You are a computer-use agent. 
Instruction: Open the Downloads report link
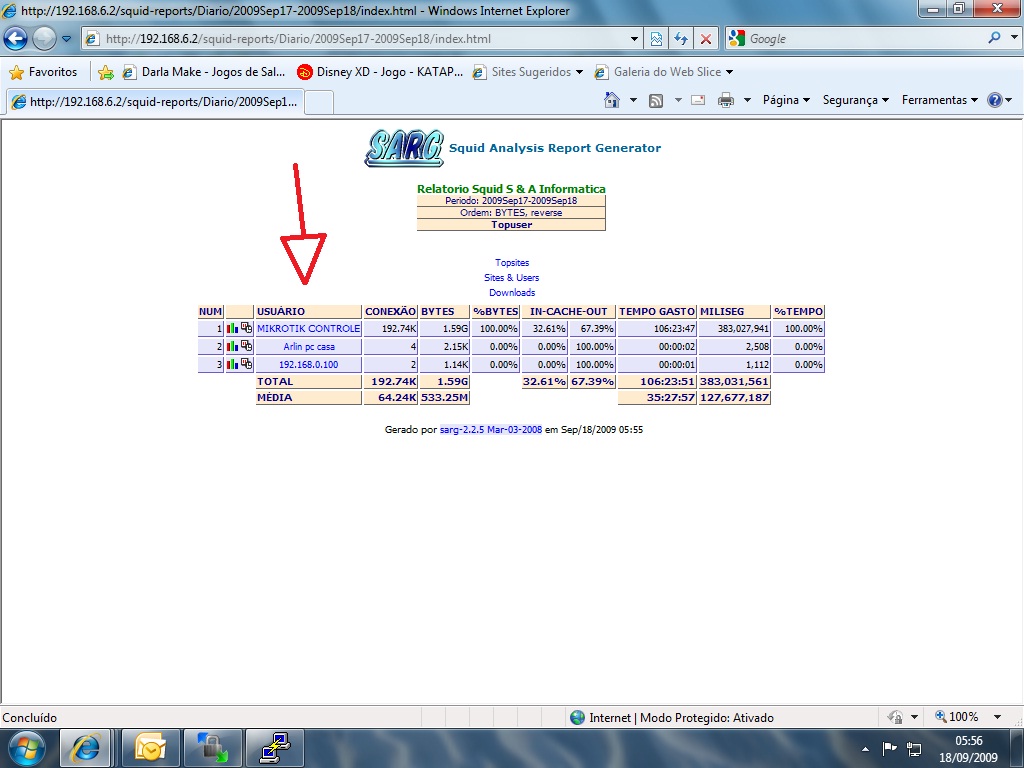click(x=512, y=293)
